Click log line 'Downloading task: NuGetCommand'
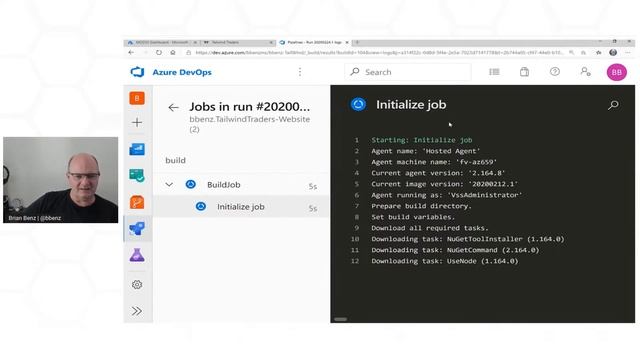640x360 pixels. coord(455,250)
